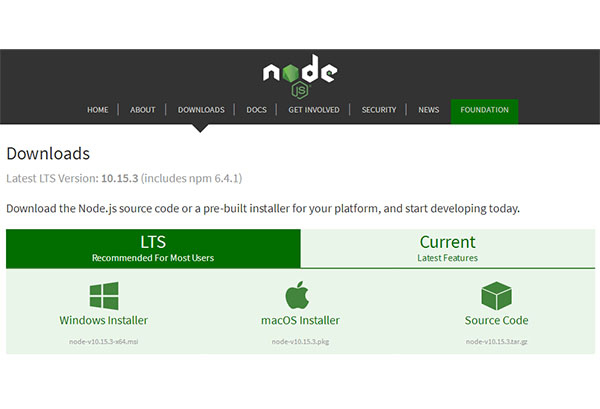
Task: Click the Windows logo icon
Action: coord(104,295)
